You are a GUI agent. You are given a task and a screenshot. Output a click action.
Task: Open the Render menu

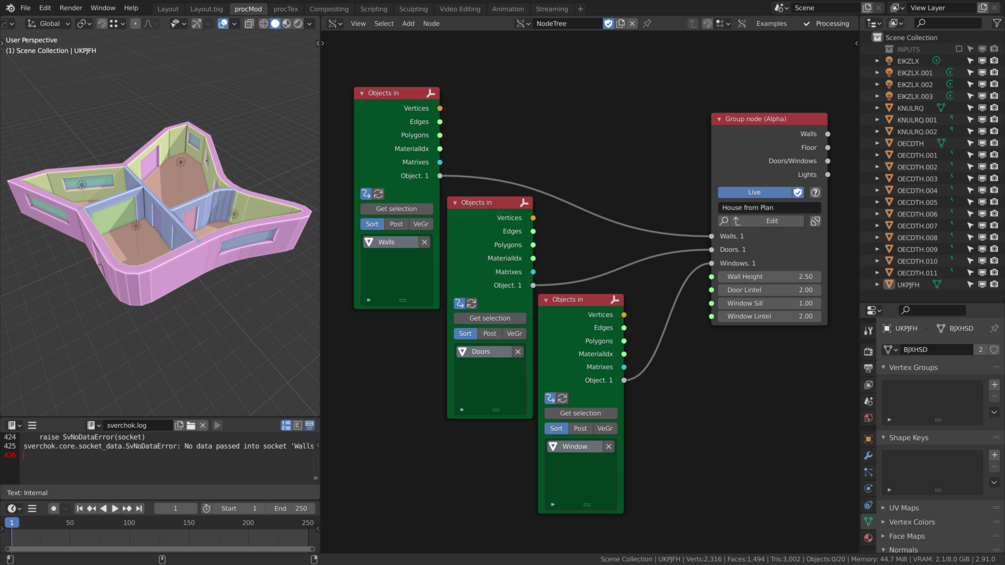point(71,8)
